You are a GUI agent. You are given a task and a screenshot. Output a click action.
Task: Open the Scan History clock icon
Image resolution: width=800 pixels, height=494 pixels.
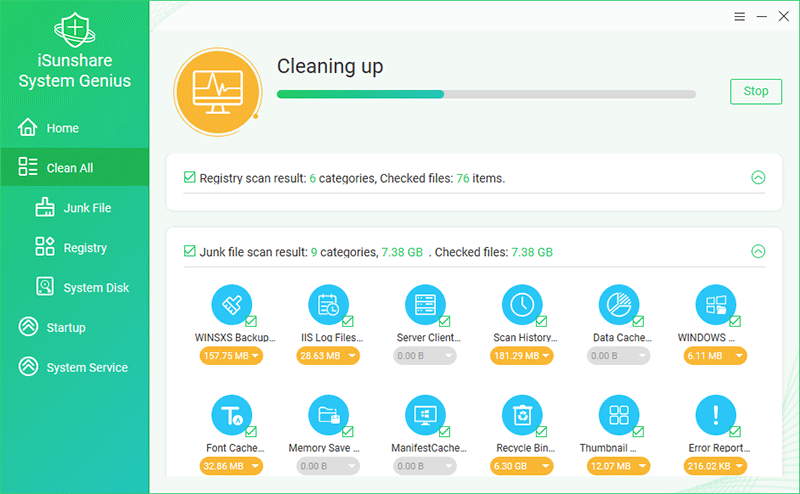click(522, 305)
